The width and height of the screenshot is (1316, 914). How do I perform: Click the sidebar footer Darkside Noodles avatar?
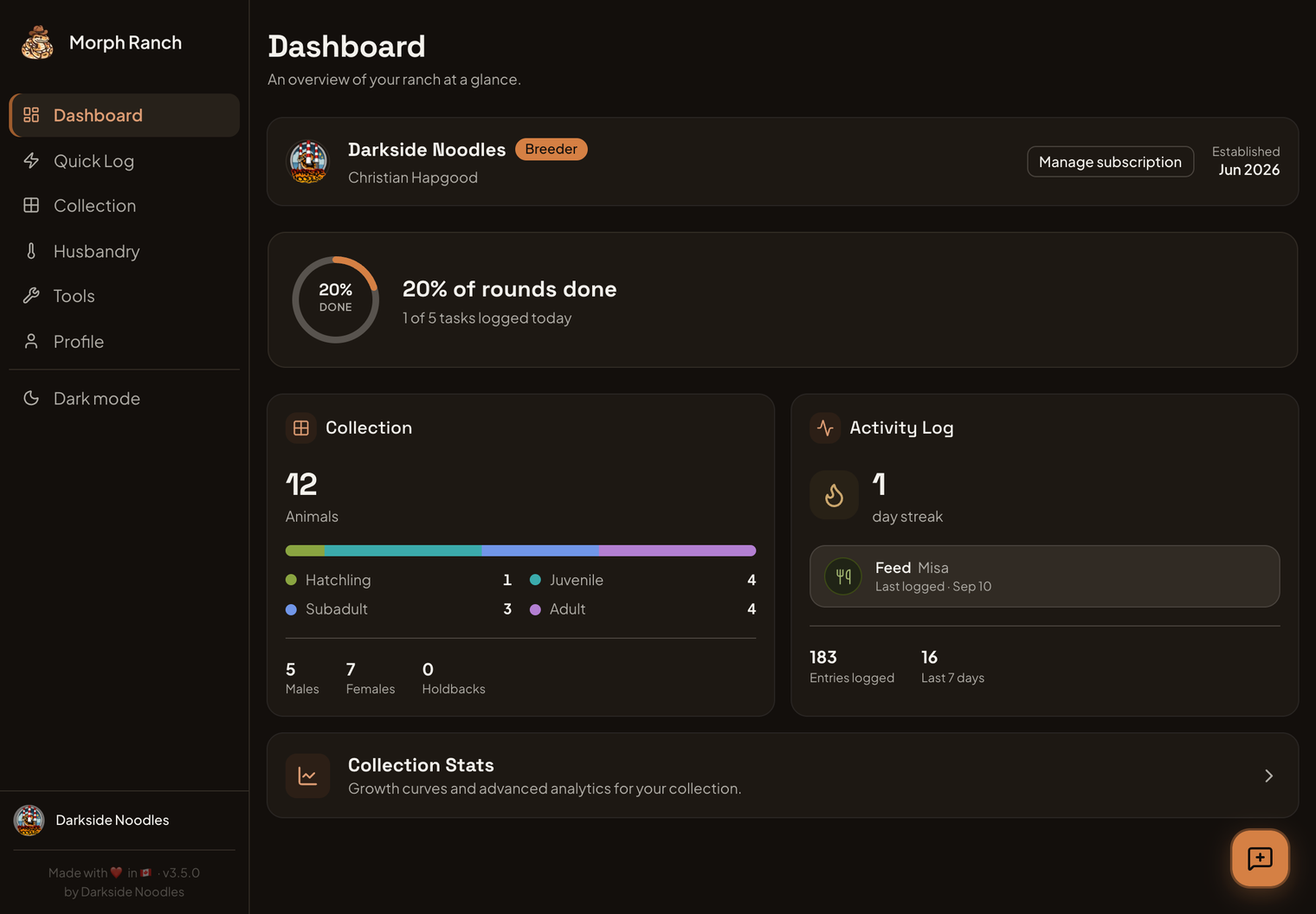pyautogui.click(x=29, y=821)
